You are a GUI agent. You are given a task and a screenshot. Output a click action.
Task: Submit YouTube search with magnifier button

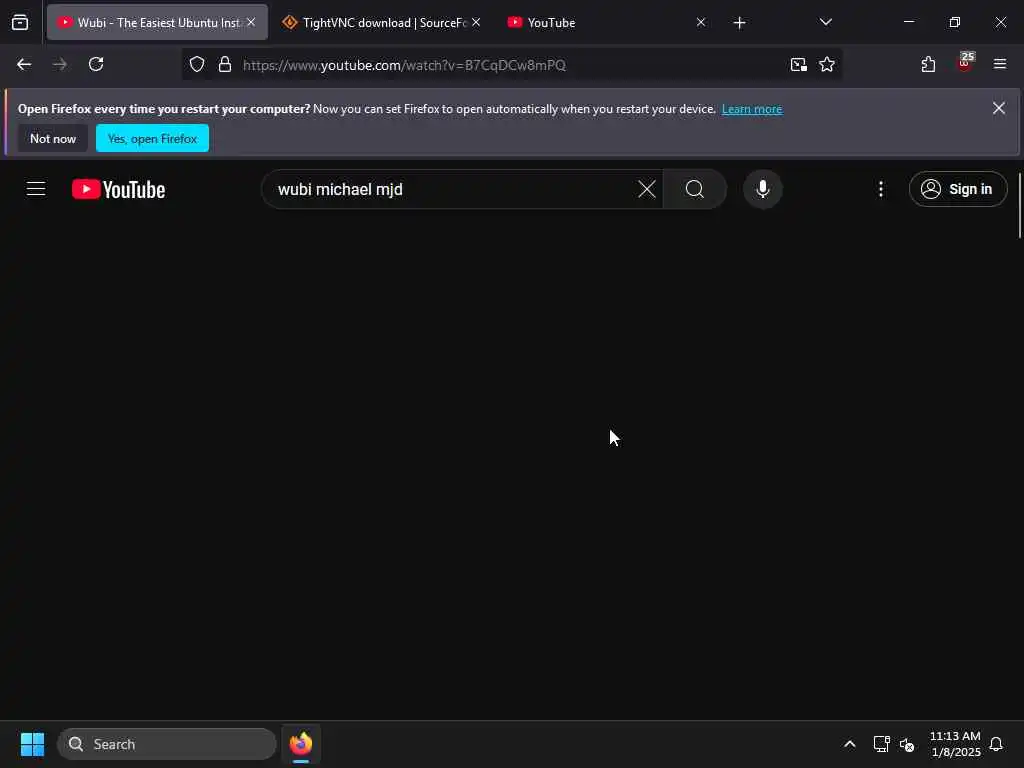(x=695, y=189)
